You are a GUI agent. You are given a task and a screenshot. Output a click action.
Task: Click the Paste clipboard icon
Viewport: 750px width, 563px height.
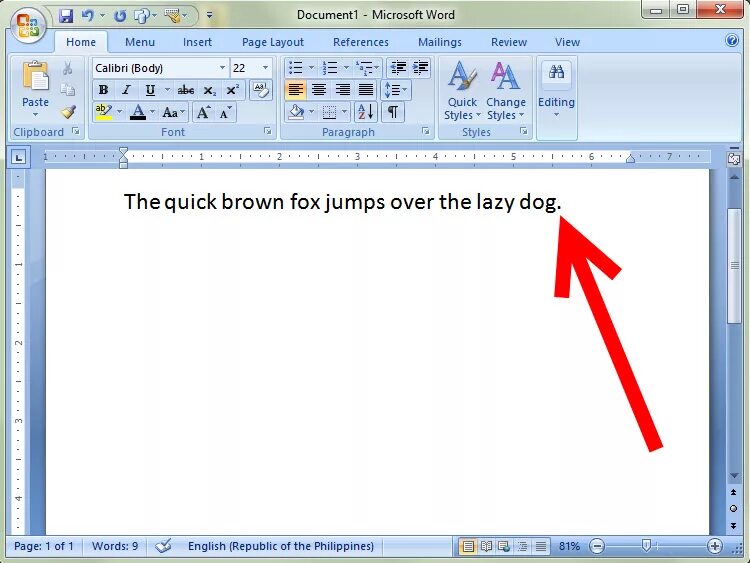click(x=35, y=76)
